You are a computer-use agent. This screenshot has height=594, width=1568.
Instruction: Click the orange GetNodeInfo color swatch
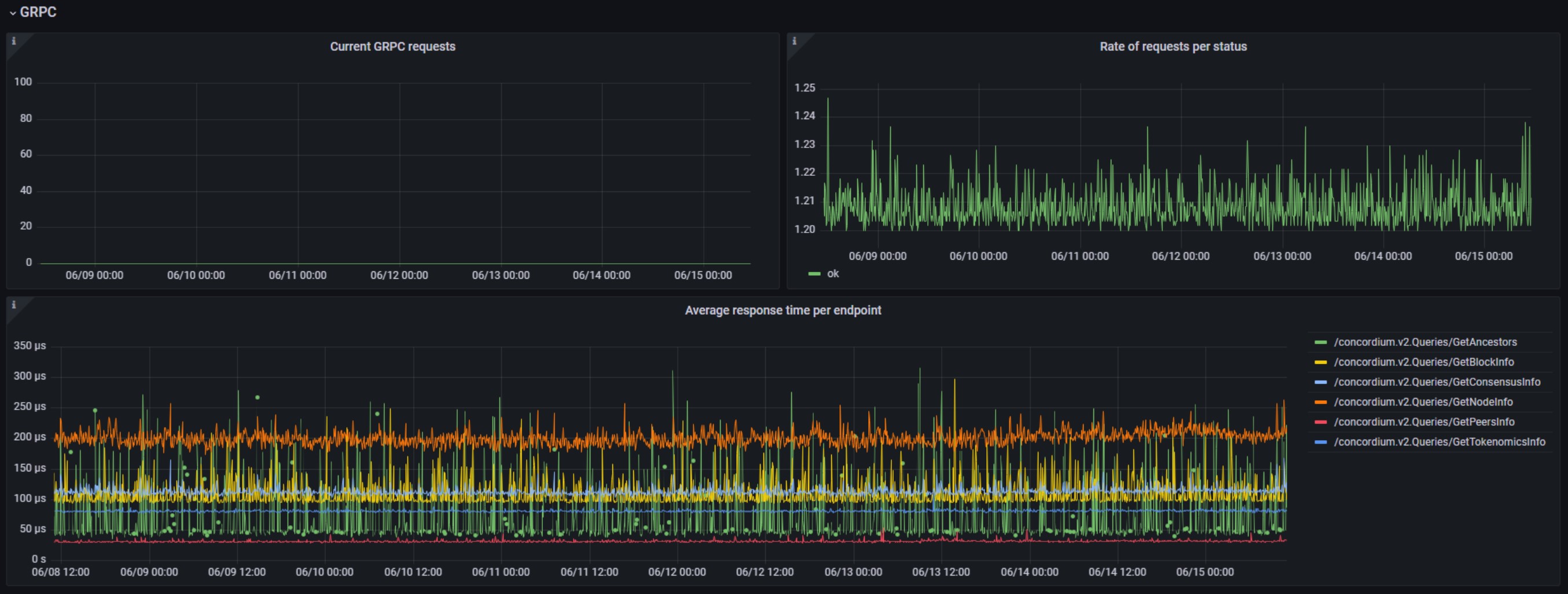point(1320,403)
